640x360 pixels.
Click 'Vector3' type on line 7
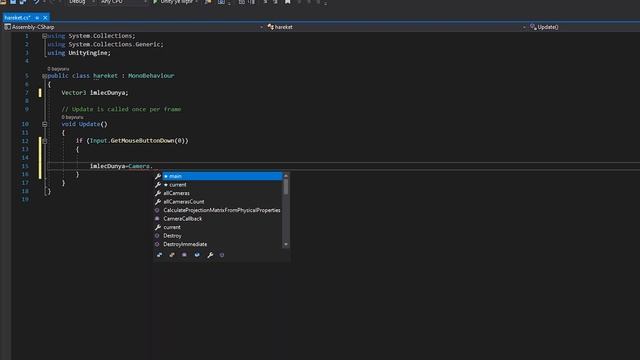point(74,93)
